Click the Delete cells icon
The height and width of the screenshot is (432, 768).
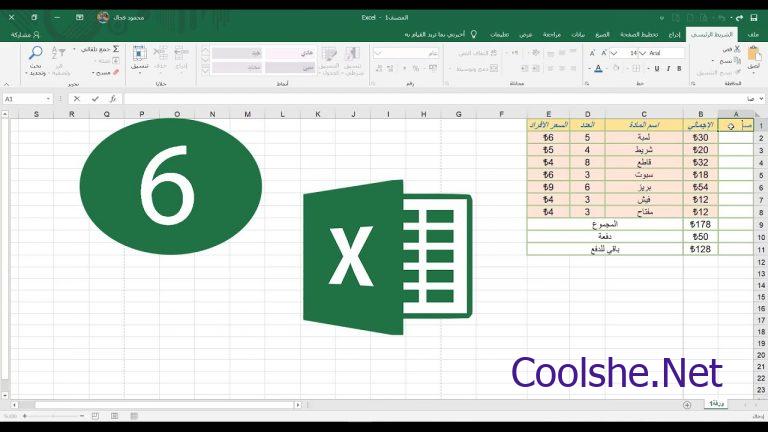pyautogui.click(x=160, y=53)
